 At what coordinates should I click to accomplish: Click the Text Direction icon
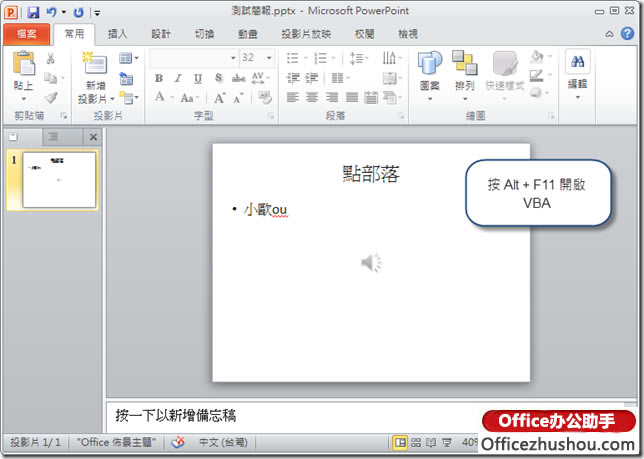(391, 58)
